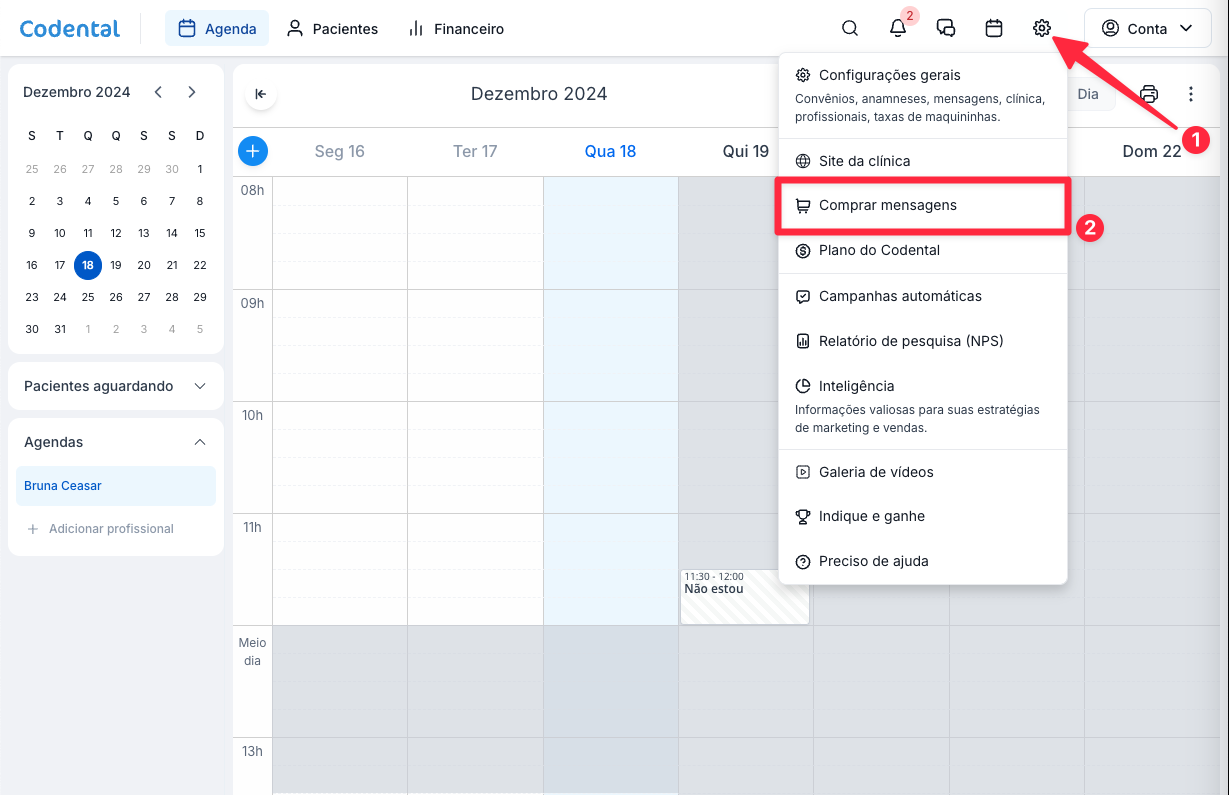Open the settings gear icon
The image size is (1229, 795).
click(1042, 29)
